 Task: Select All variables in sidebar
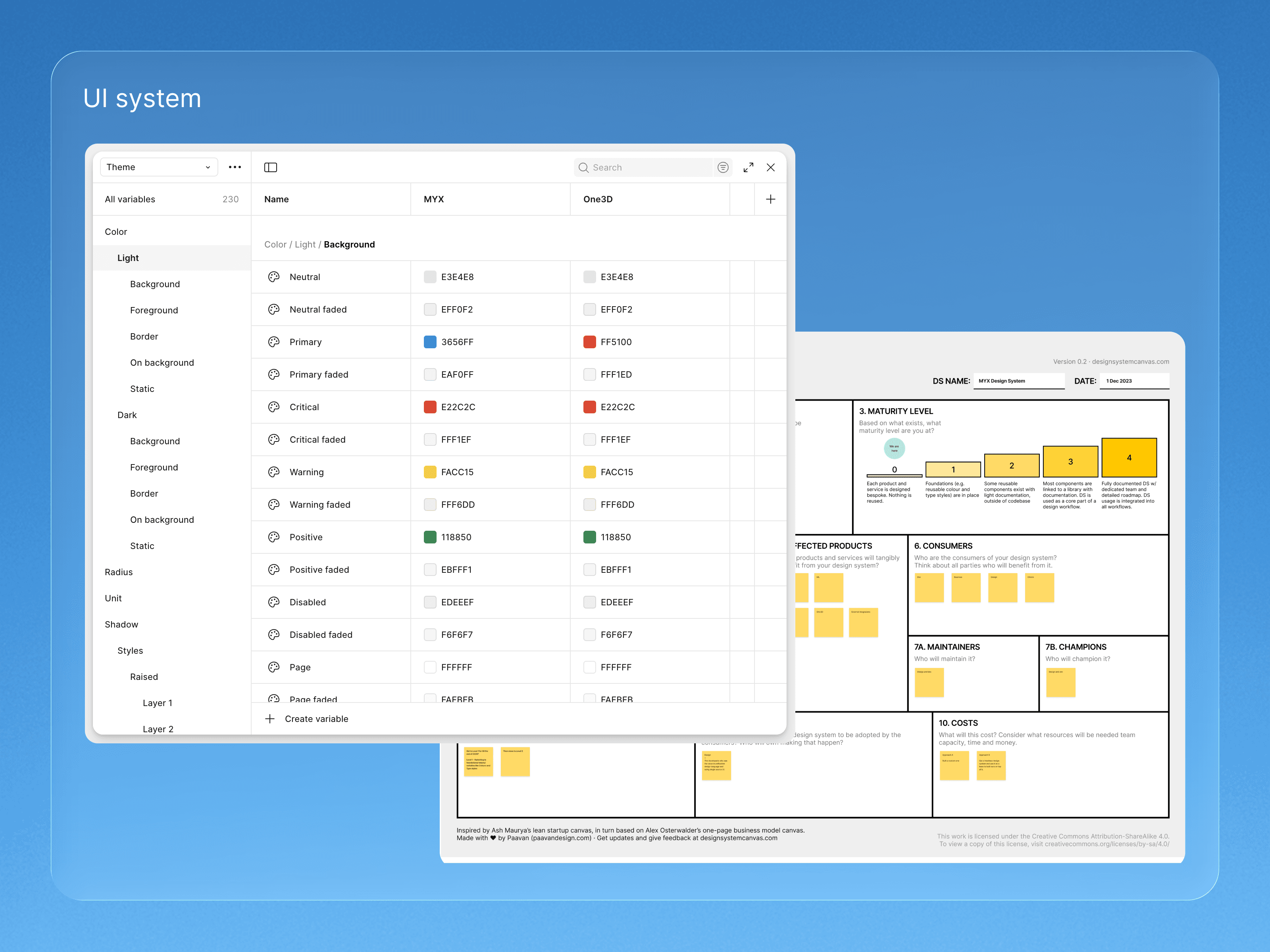(x=130, y=199)
